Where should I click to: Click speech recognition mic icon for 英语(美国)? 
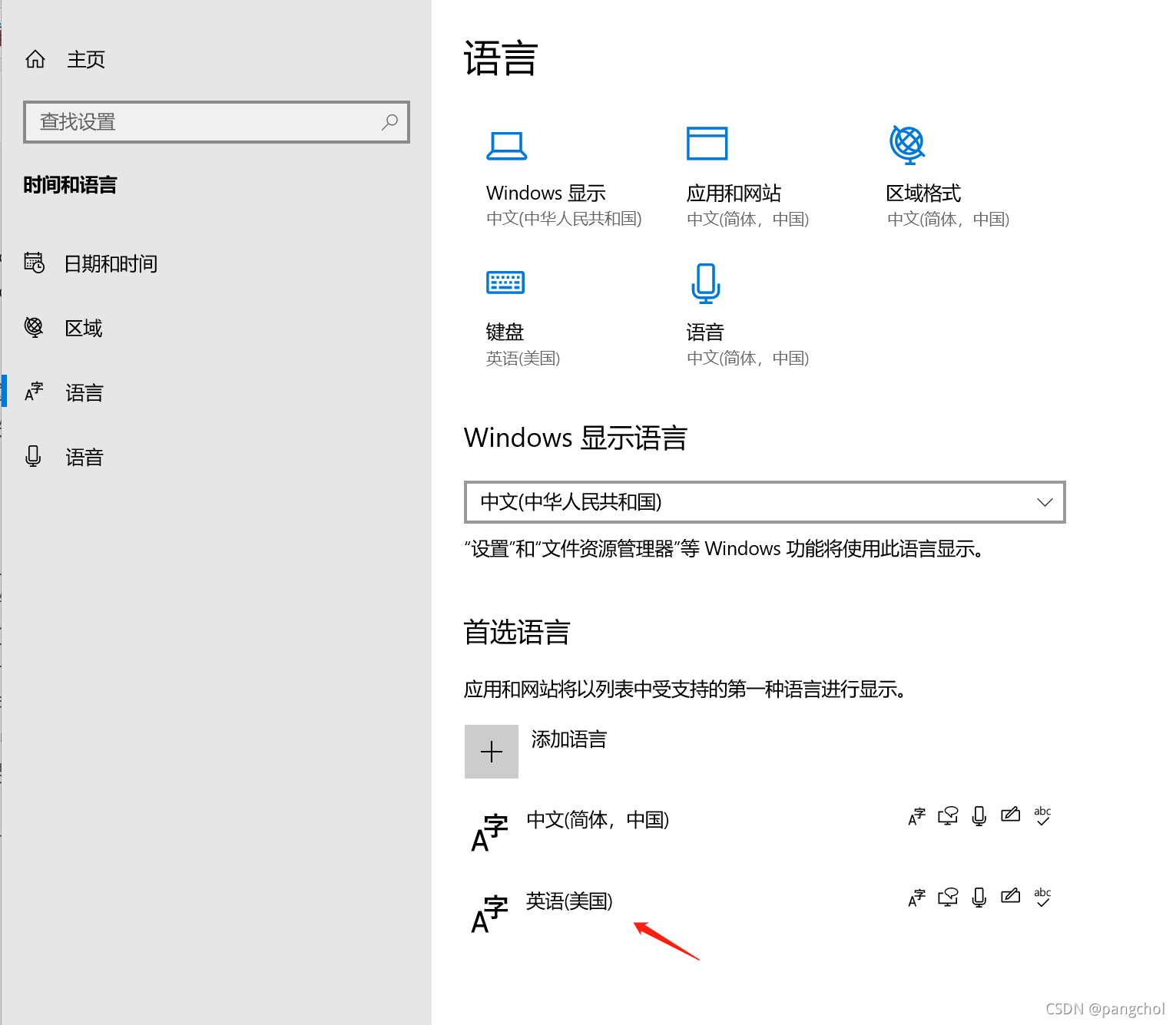(x=979, y=897)
